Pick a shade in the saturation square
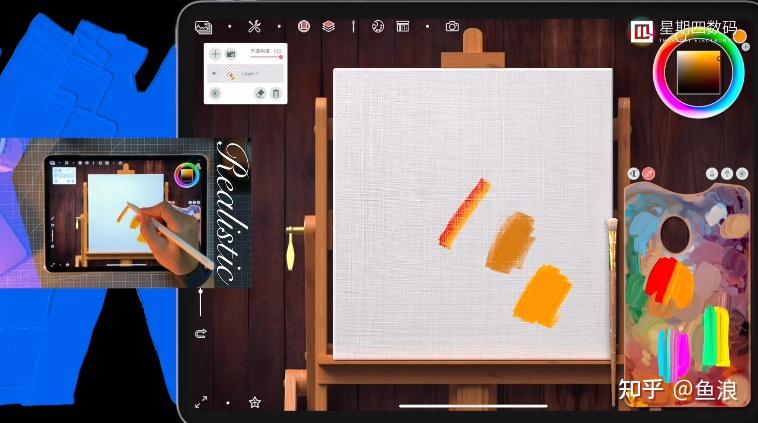The image size is (758, 423). pos(698,73)
